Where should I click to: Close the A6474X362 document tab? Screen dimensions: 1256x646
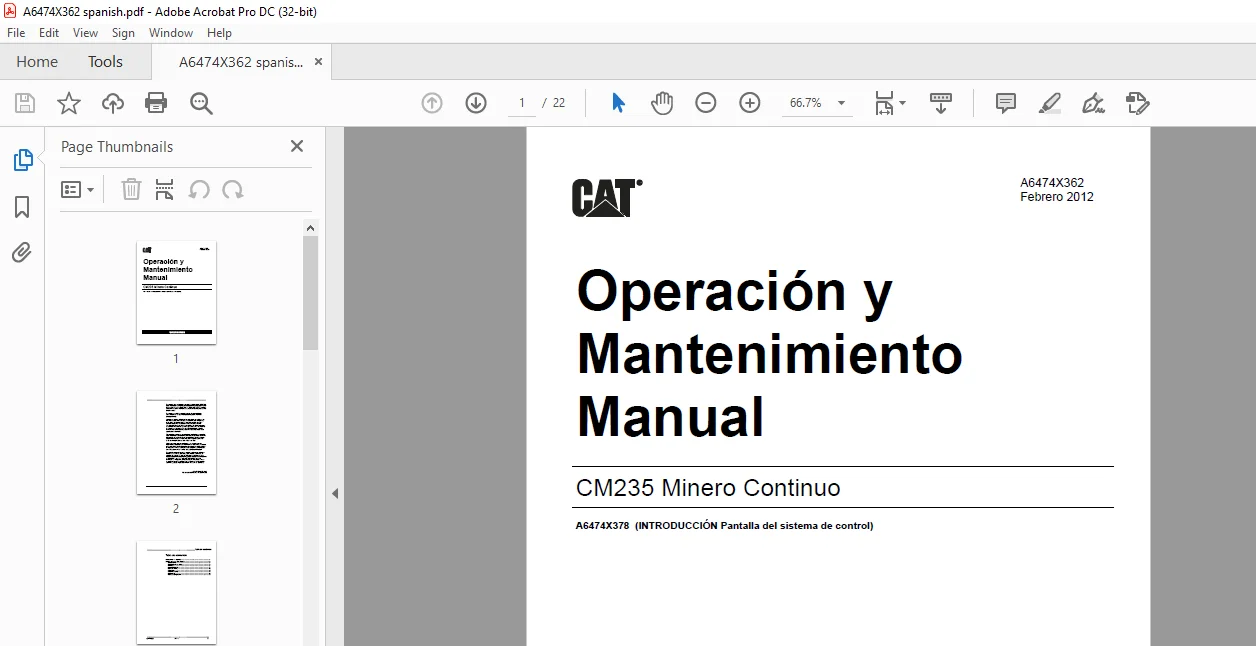pos(319,62)
